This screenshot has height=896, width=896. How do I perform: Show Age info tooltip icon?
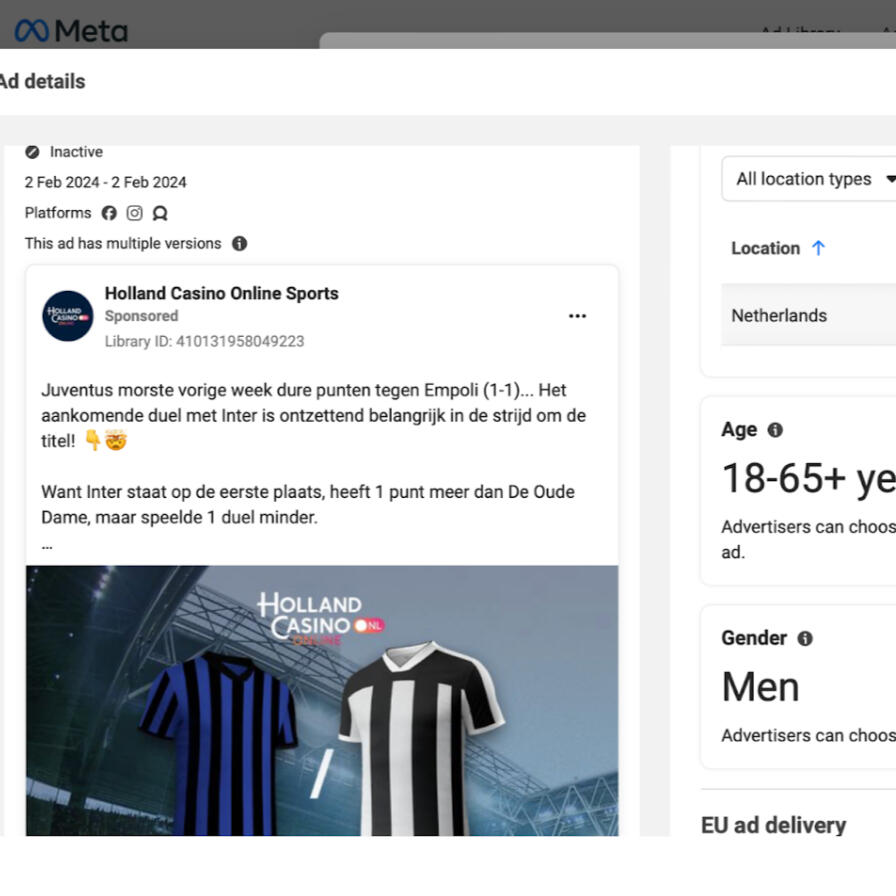(775, 430)
